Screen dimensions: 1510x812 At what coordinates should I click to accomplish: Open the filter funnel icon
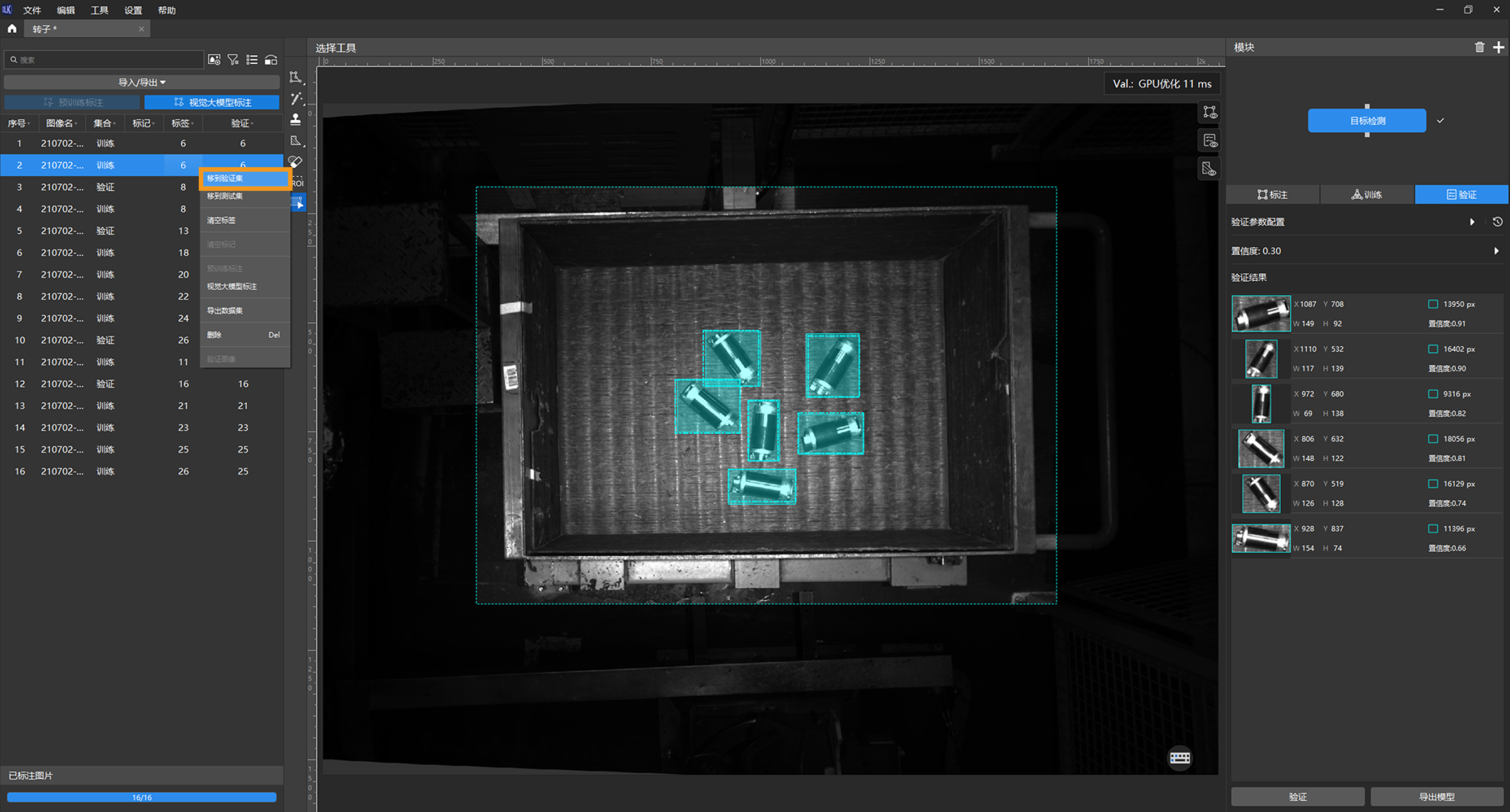point(233,60)
